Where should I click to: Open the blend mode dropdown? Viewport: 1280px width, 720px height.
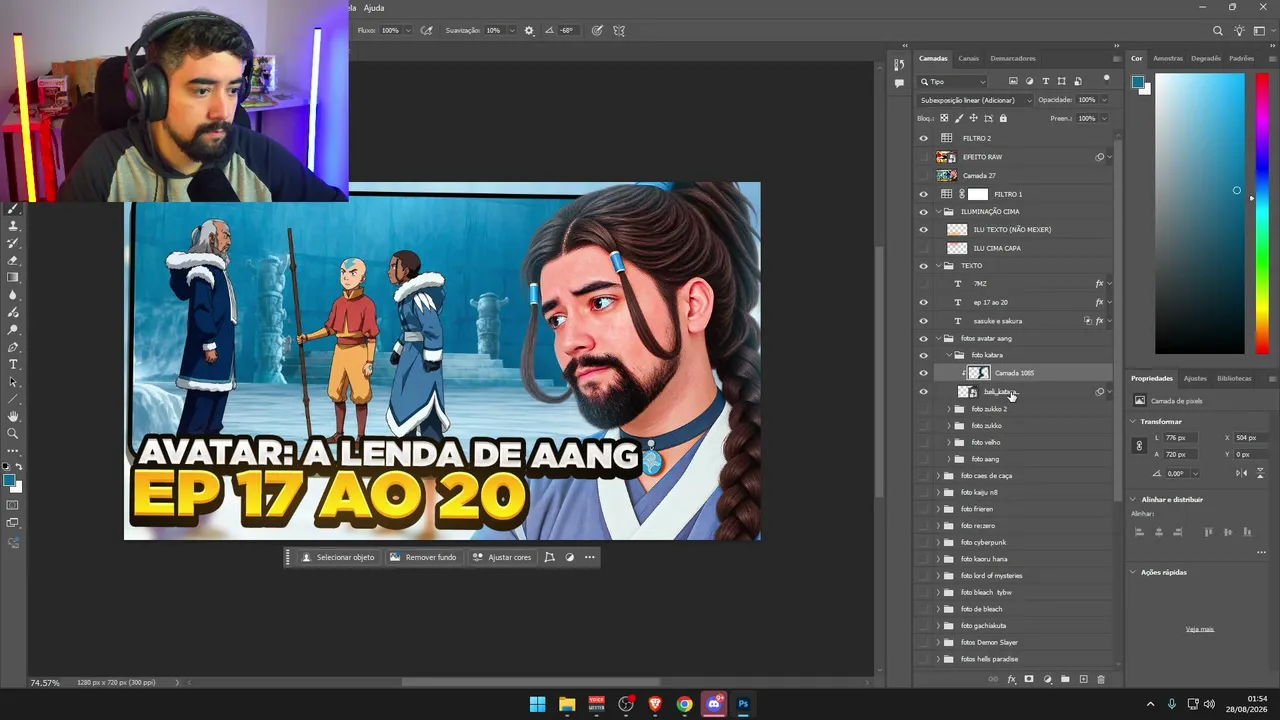point(975,100)
